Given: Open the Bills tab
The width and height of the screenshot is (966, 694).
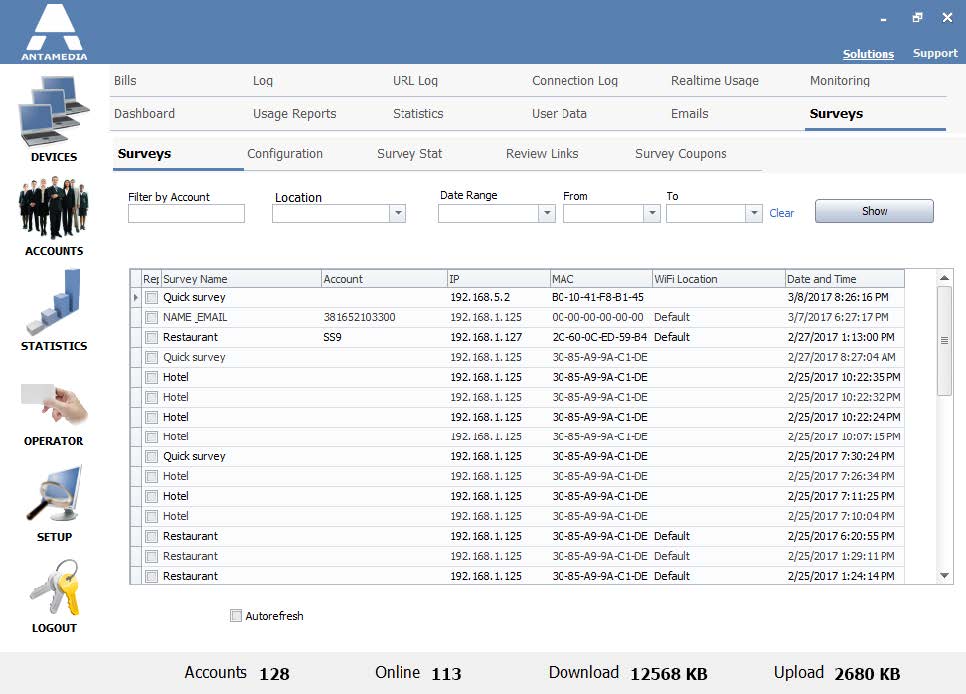Looking at the screenshot, I should coord(125,81).
